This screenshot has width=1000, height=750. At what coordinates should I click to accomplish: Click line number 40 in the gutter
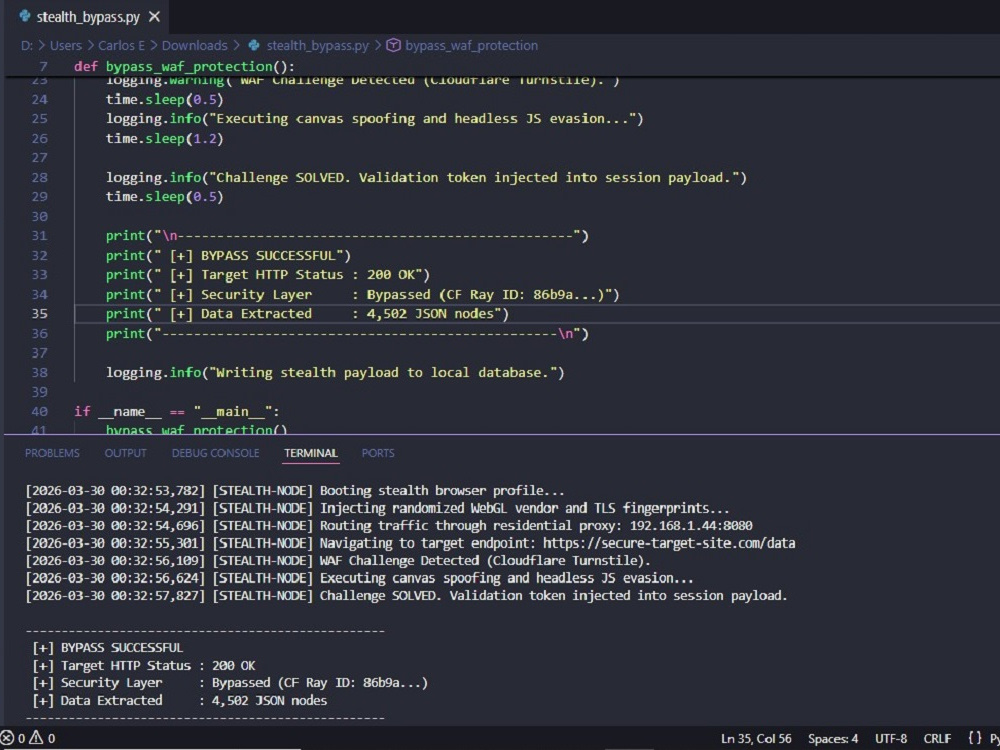40,411
